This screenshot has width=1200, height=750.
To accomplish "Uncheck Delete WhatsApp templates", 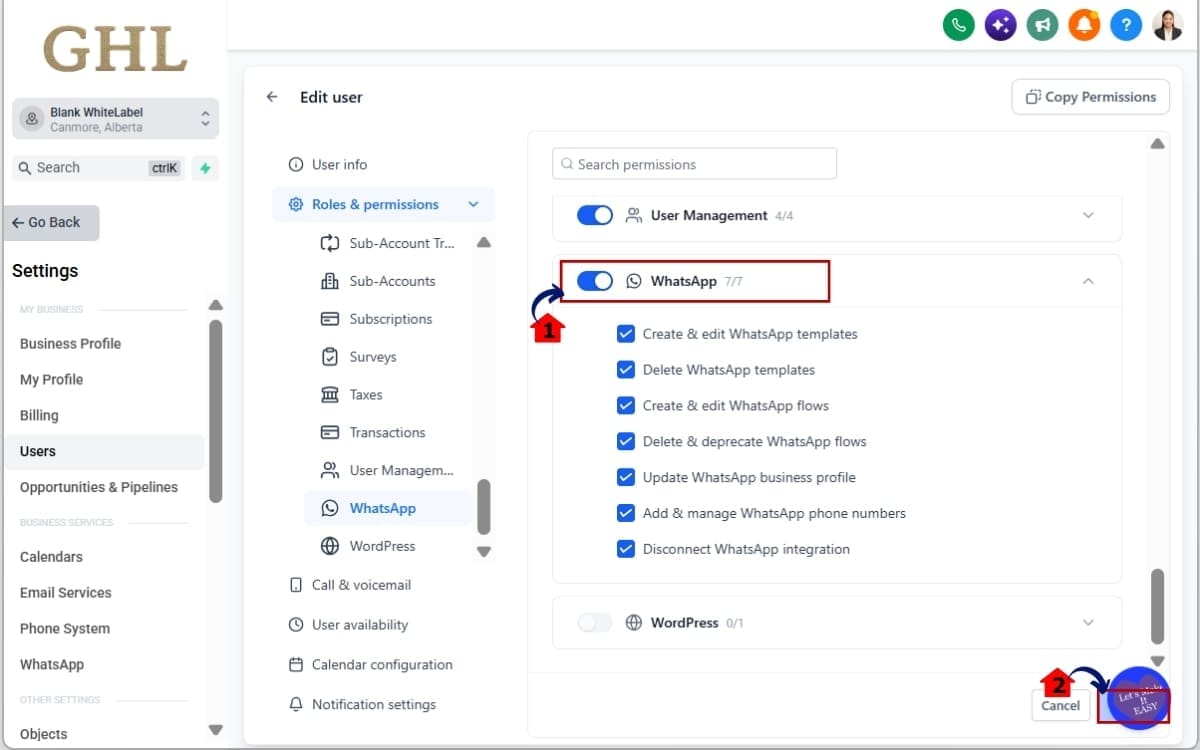I will 626,370.
